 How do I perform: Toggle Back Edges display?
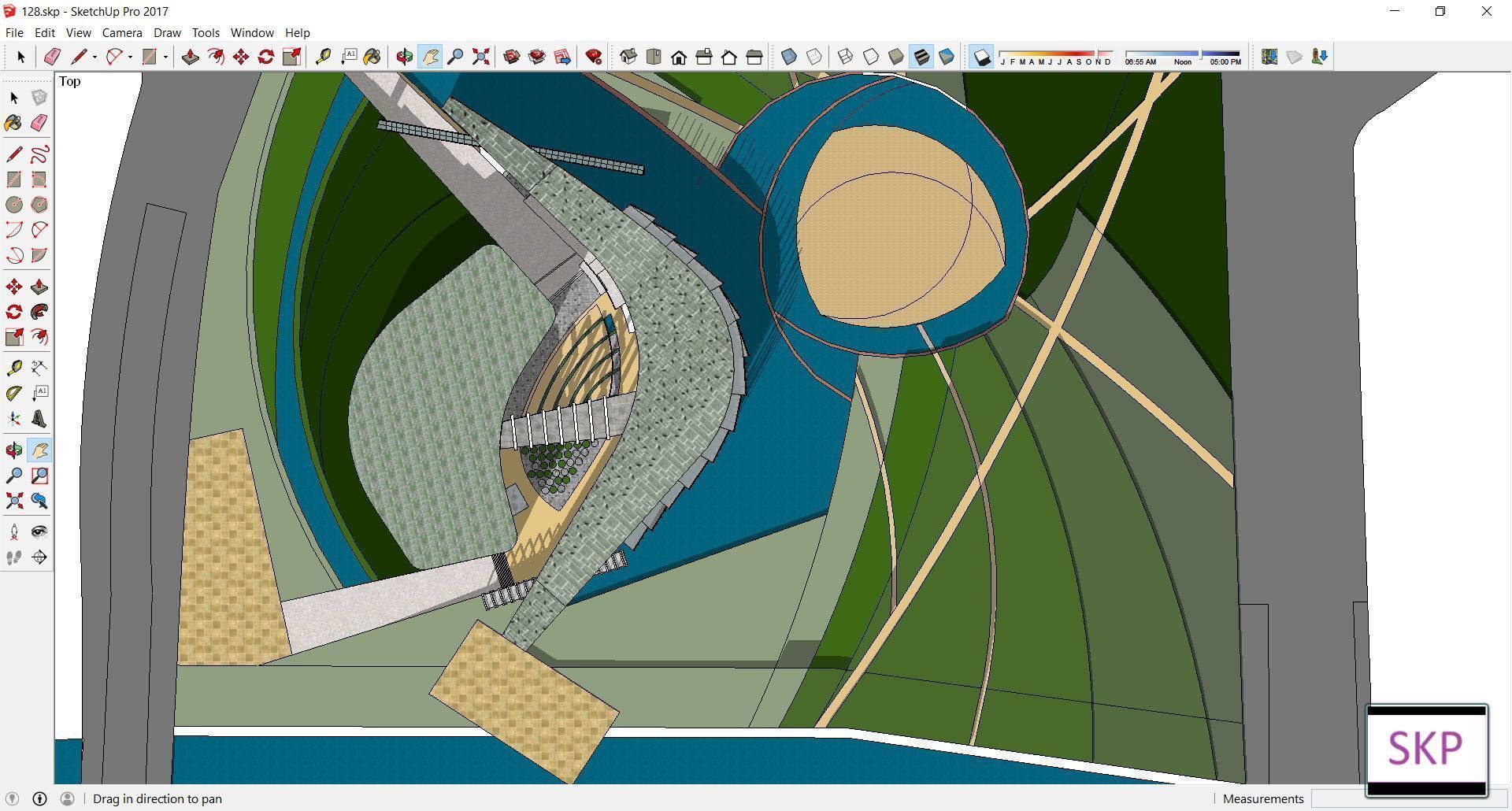pos(814,57)
